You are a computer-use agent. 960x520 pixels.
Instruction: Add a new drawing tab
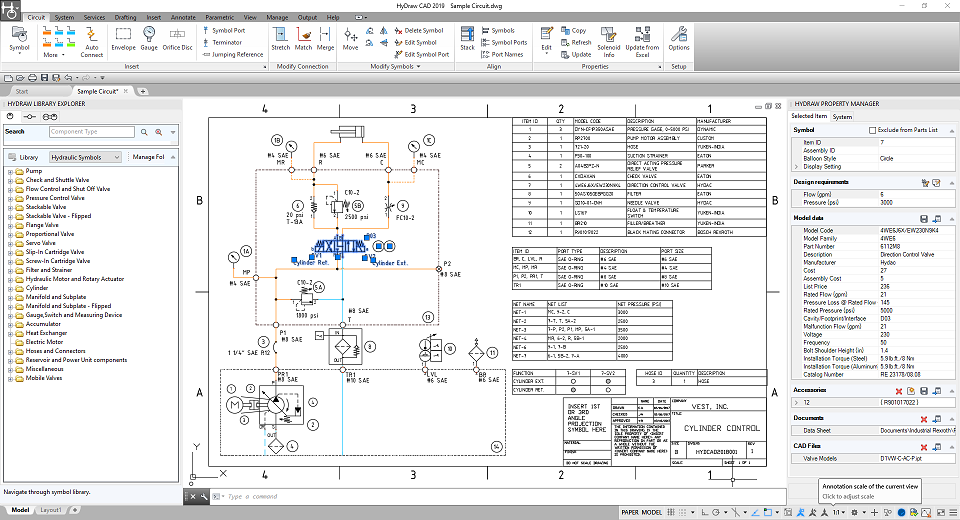pyautogui.click(x=142, y=91)
